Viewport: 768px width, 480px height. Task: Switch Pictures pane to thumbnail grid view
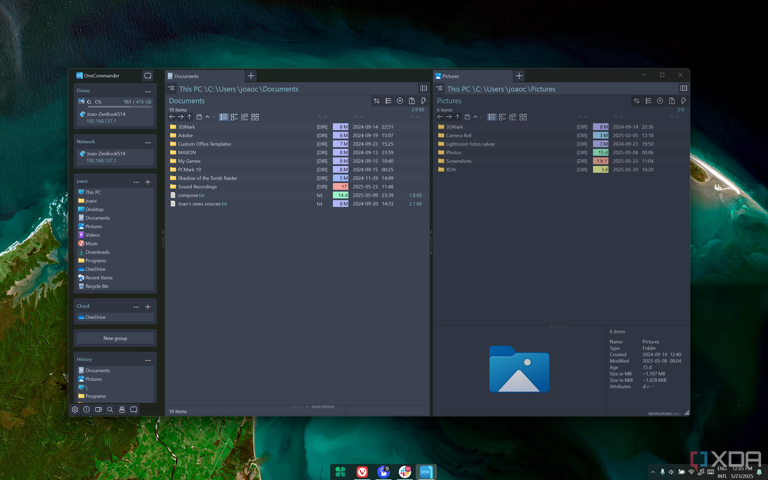[x=523, y=117]
